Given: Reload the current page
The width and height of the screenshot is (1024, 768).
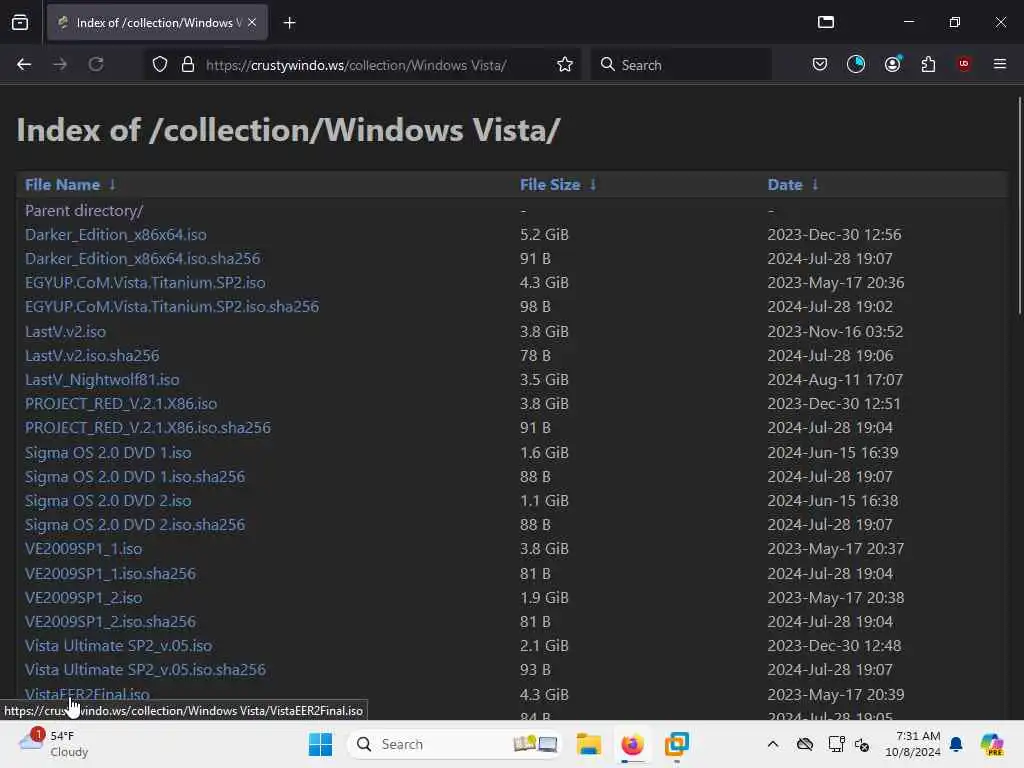Looking at the screenshot, I should pos(96,65).
